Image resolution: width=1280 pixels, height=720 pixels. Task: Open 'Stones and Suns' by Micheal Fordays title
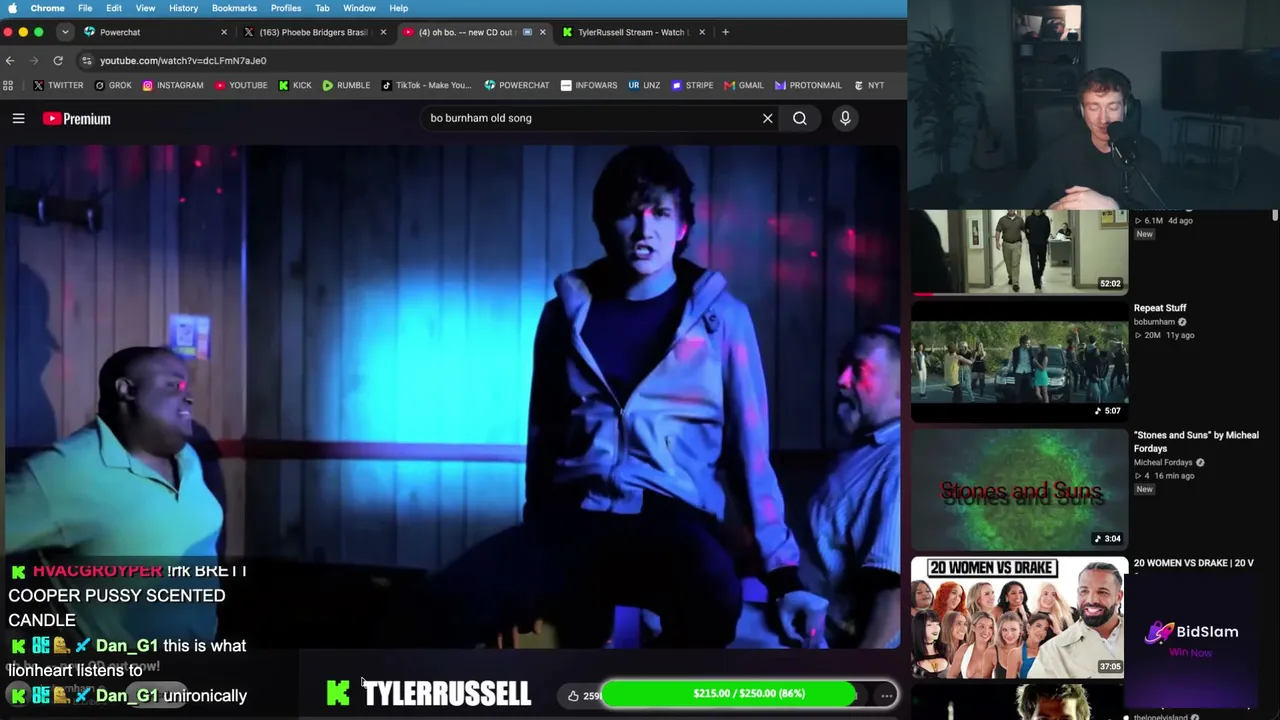tap(1196, 442)
